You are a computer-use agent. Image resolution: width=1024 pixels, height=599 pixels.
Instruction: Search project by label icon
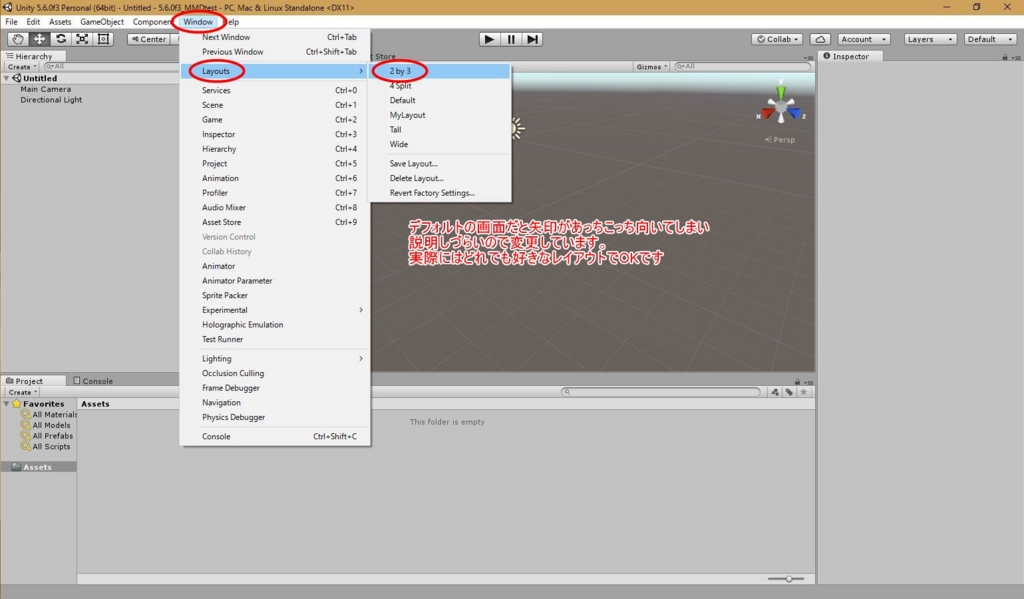pos(789,392)
